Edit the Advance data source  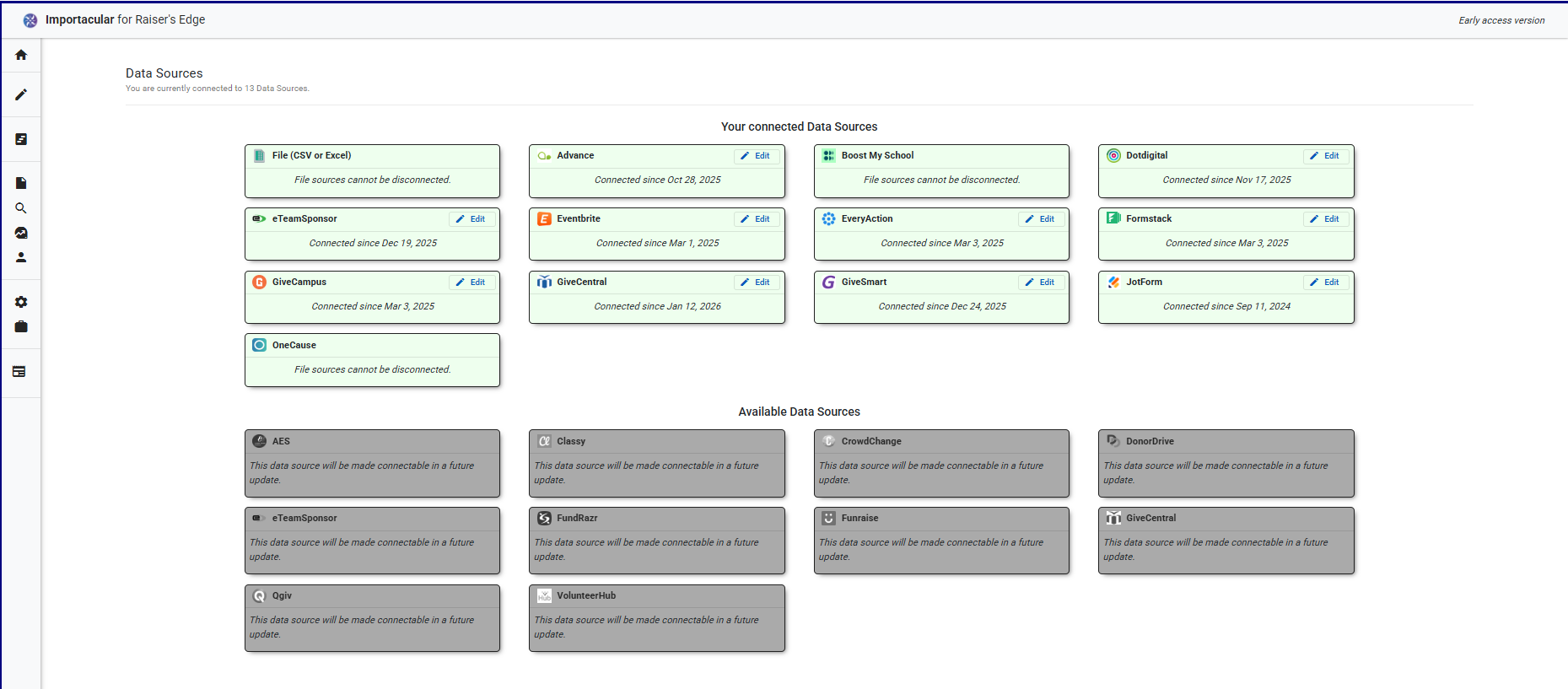756,156
